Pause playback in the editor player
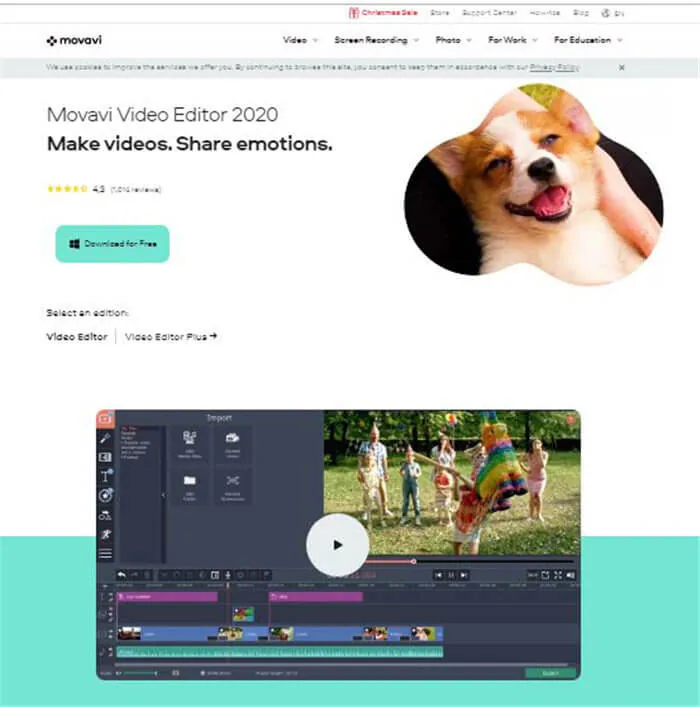This screenshot has width=700, height=707. click(451, 575)
